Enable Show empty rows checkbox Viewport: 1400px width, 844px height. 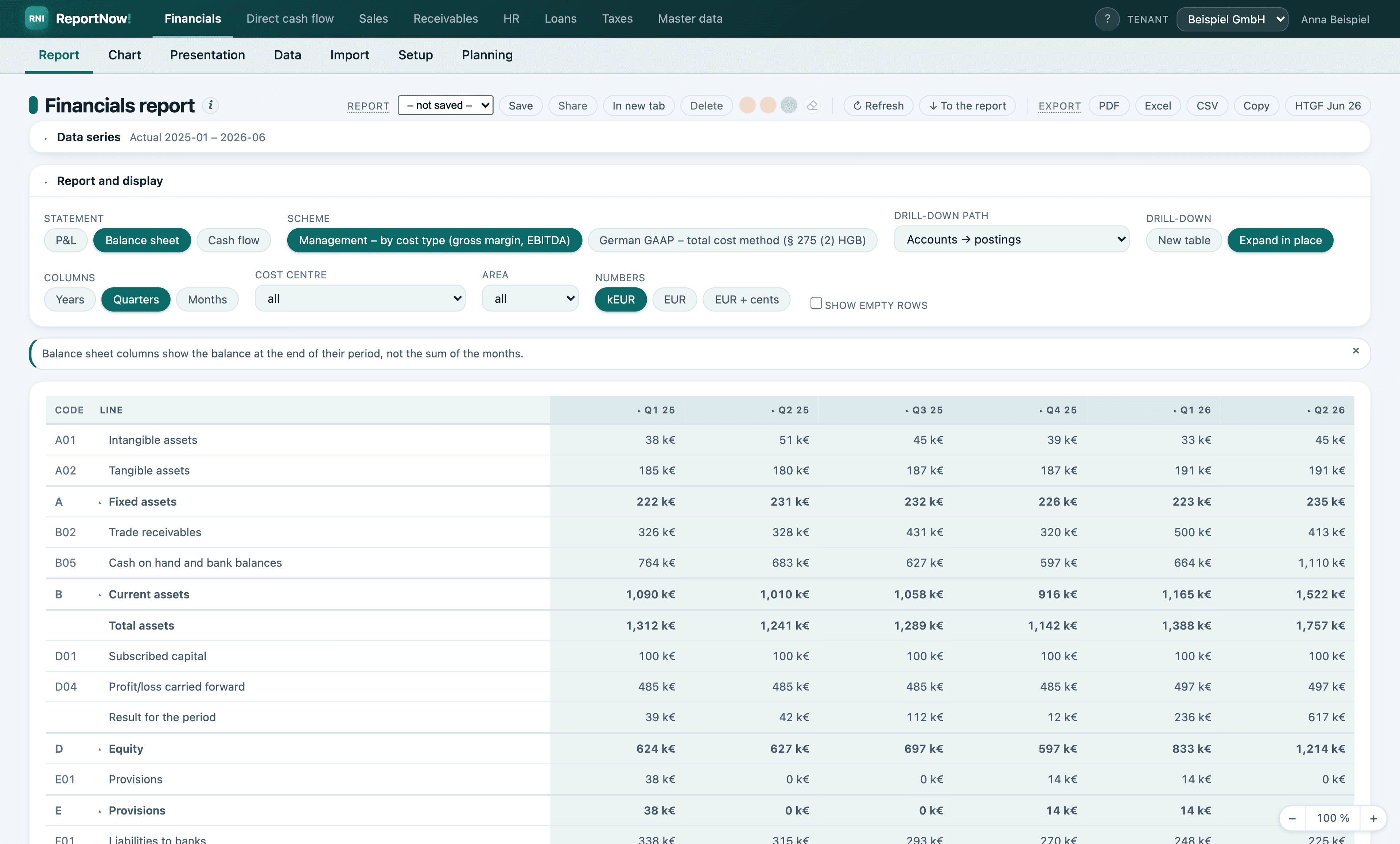tap(816, 303)
